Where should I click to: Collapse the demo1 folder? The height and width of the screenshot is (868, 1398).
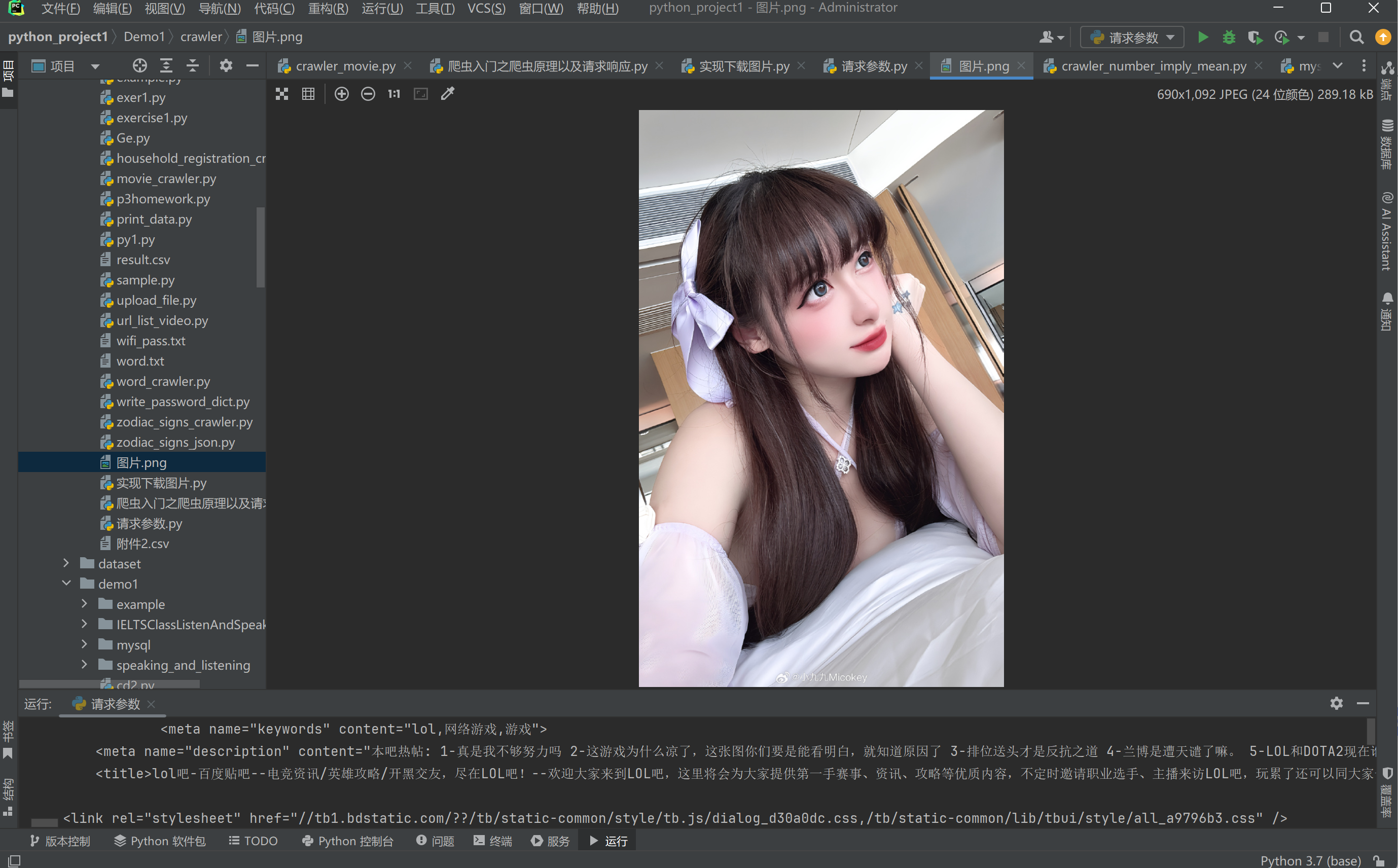click(66, 583)
